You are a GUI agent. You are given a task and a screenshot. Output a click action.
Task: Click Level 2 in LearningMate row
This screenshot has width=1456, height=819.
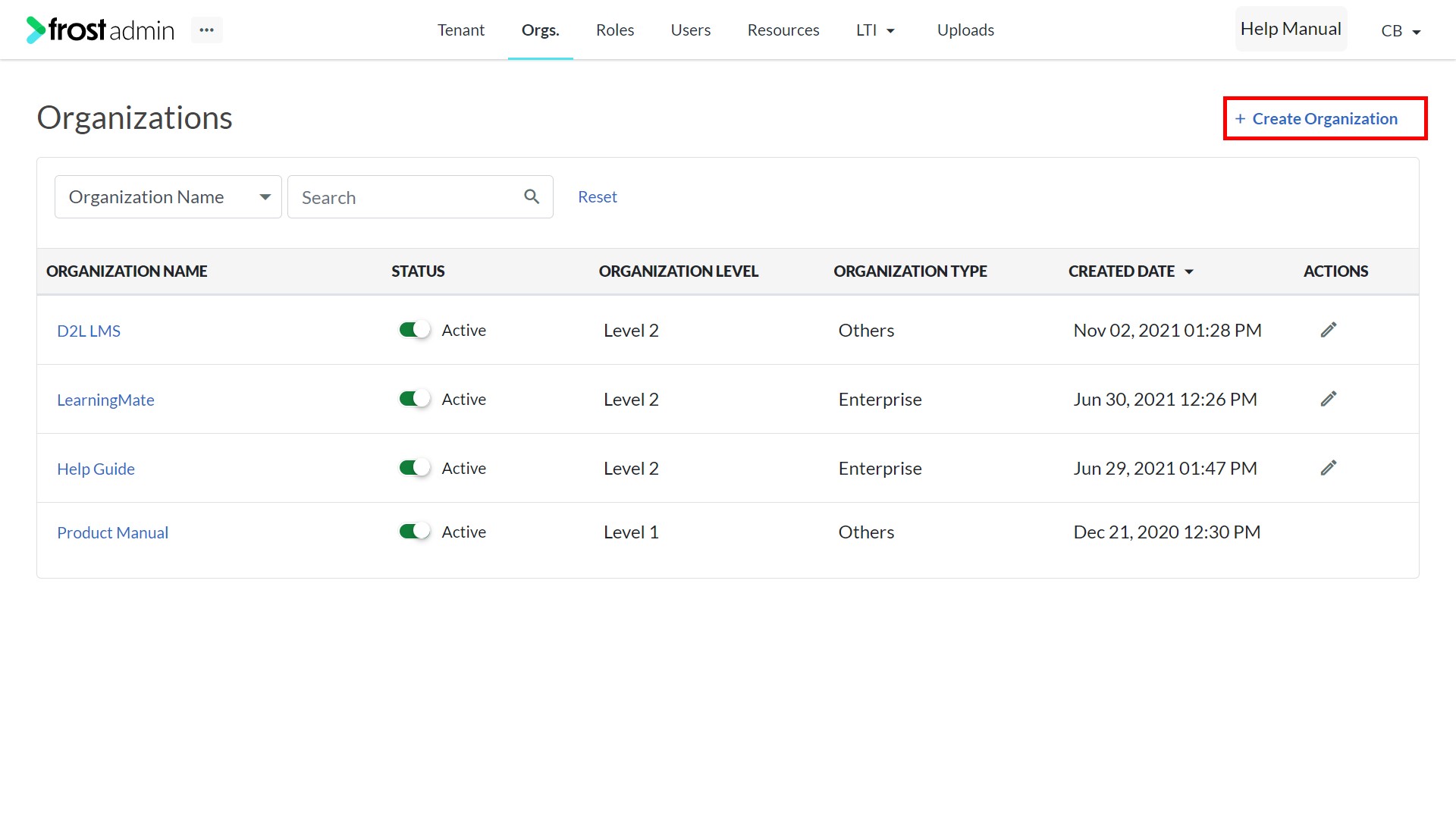[x=631, y=400]
